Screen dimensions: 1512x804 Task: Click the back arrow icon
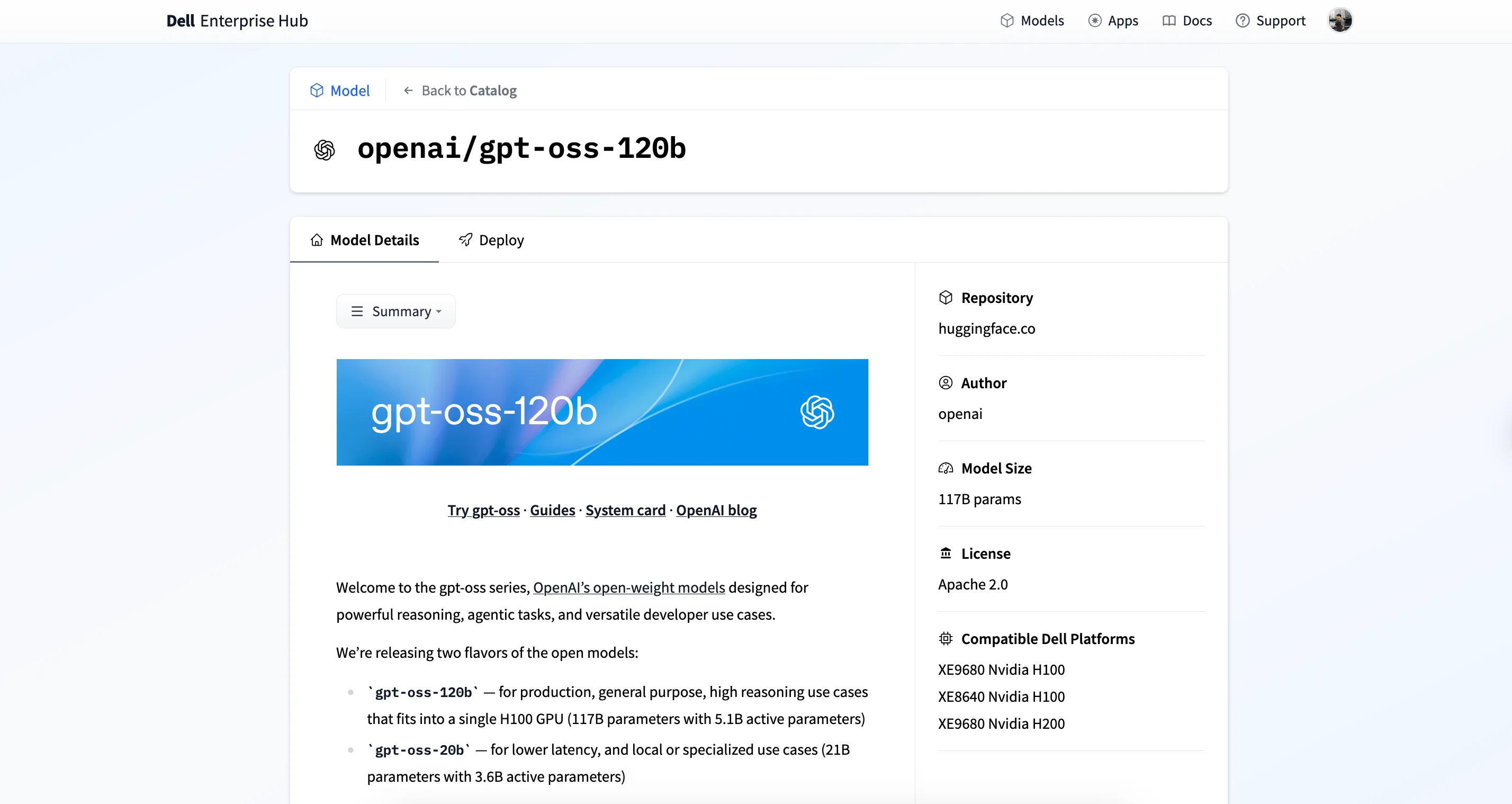[x=409, y=91]
